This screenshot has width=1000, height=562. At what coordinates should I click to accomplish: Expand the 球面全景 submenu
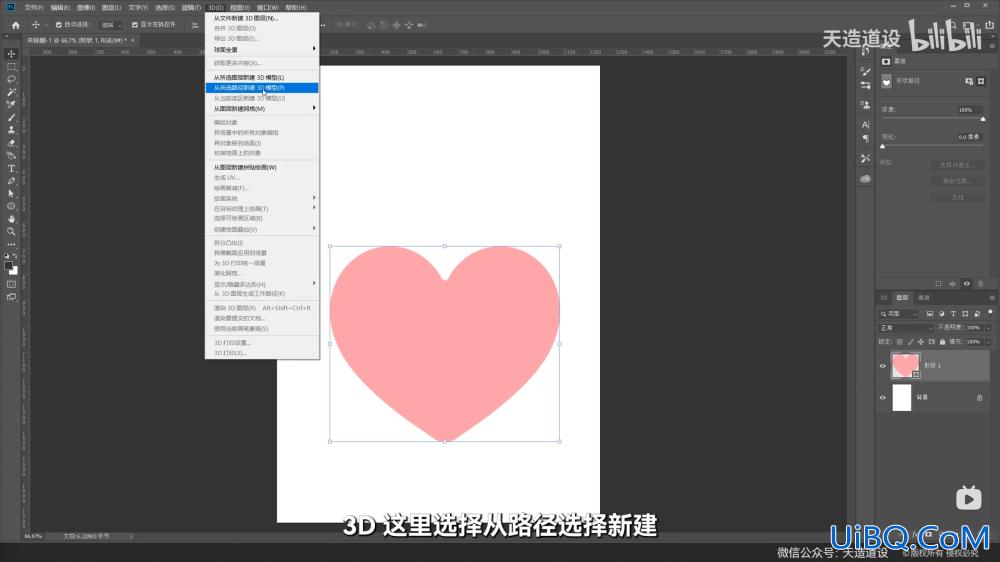(x=262, y=49)
